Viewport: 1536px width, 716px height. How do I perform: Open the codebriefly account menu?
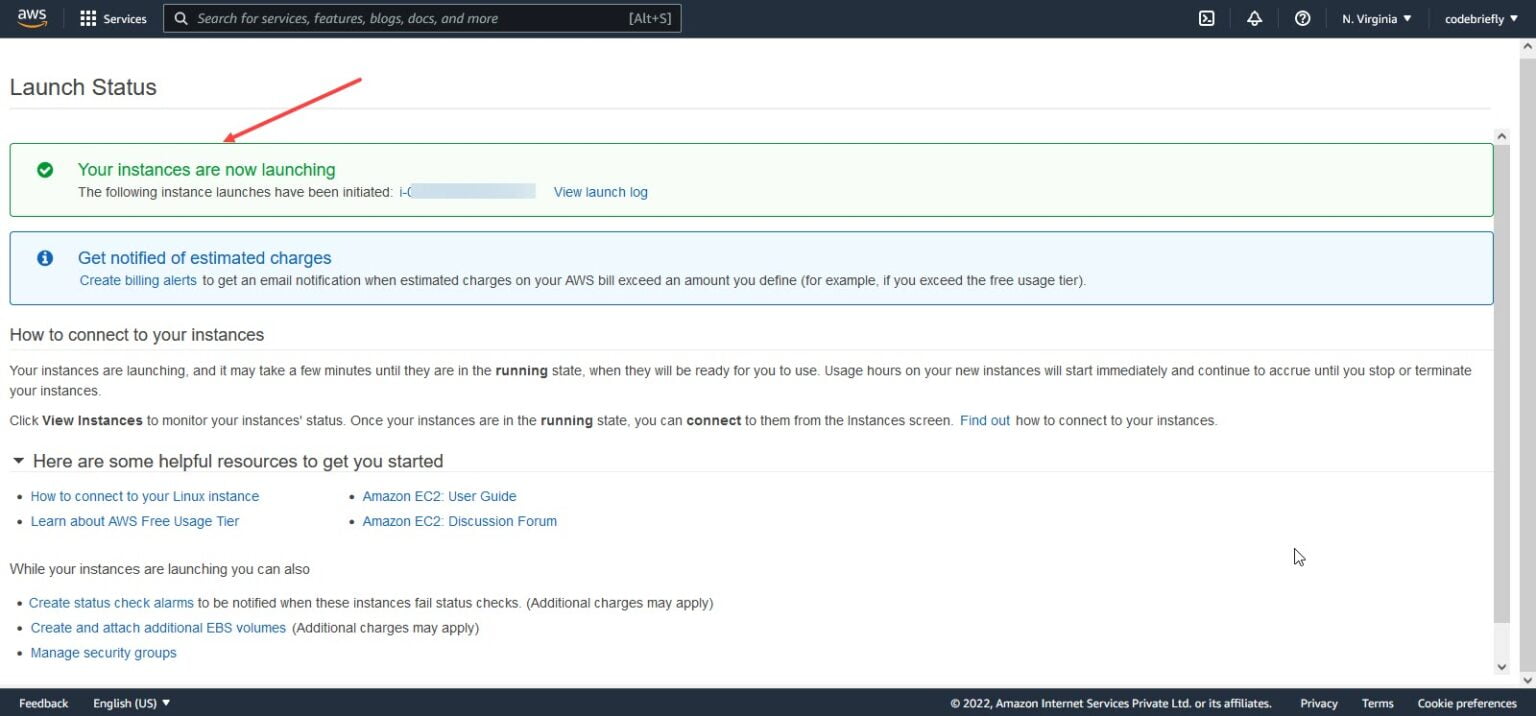click(1480, 18)
